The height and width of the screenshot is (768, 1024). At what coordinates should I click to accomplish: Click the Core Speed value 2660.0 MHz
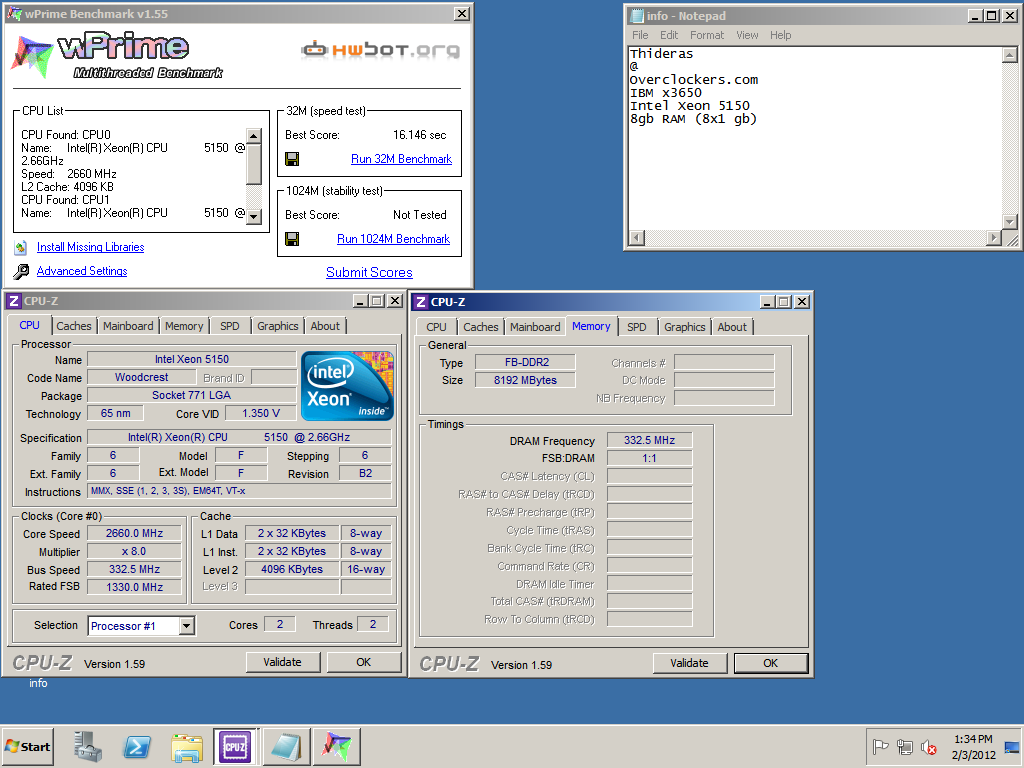pos(135,534)
